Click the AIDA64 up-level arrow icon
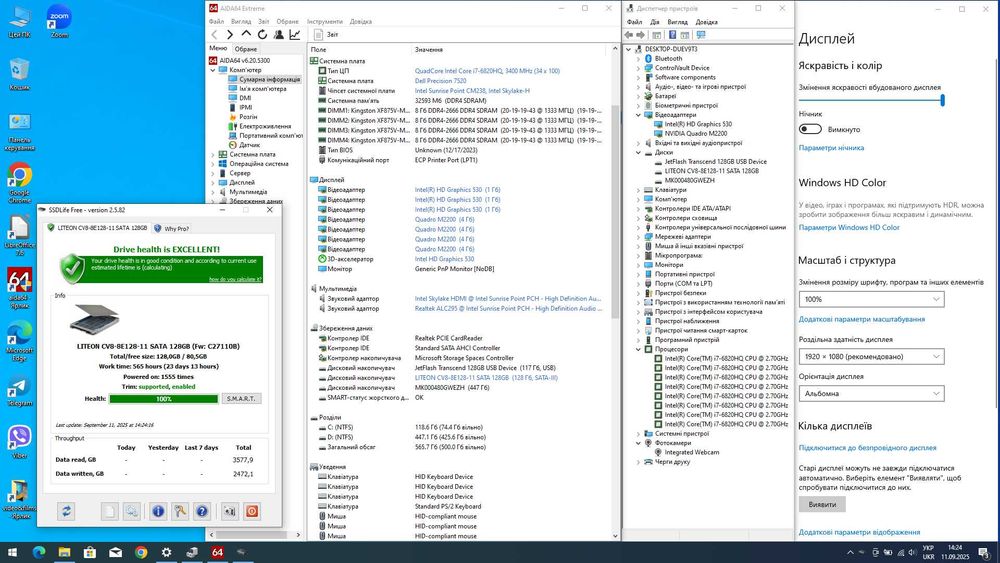The image size is (1000, 563). coord(246,34)
